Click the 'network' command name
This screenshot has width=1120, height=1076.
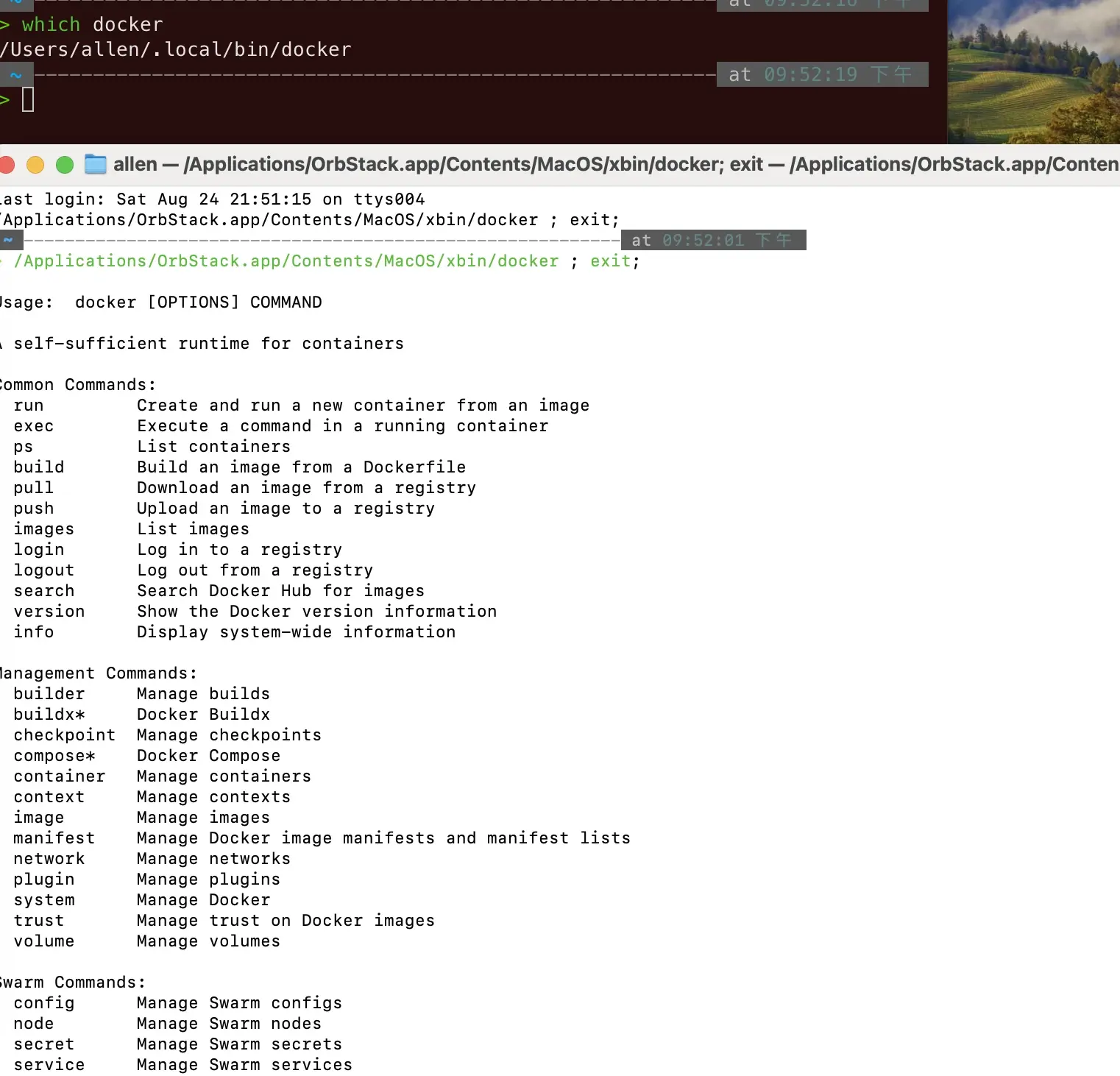tap(49, 859)
